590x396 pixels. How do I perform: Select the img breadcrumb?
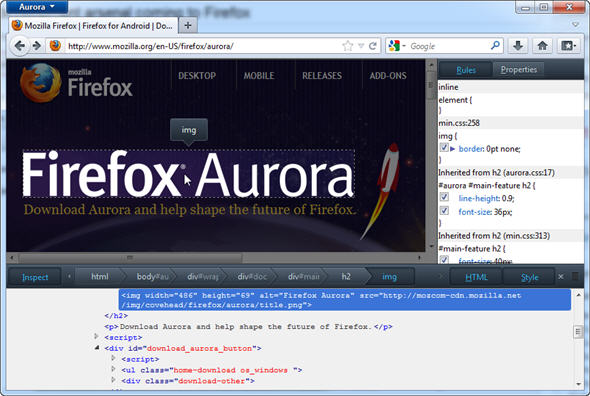[389, 277]
